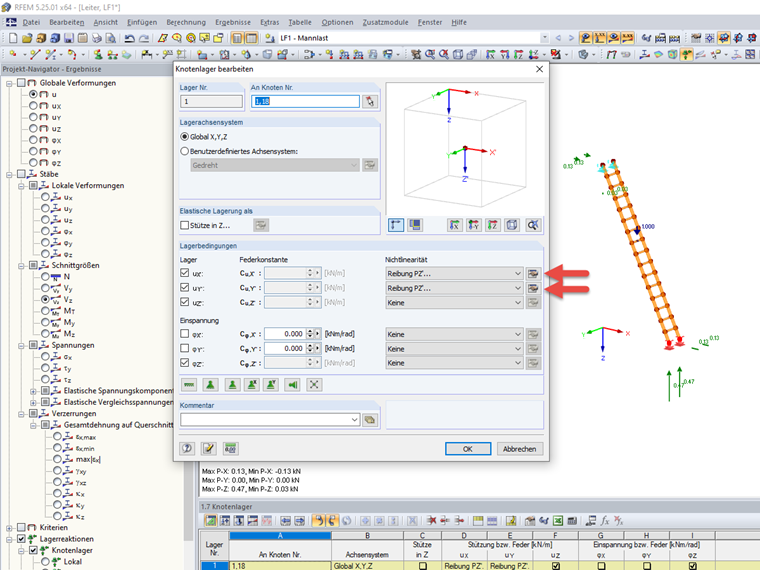The width and height of the screenshot is (760, 570).
Task: Open the Zusatzmodule menu
Action: click(x=385, y=22)
